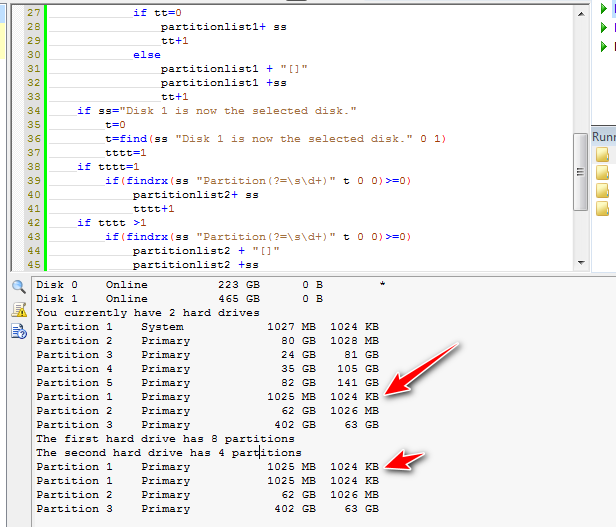The image size is (616, 527).
Task: Click the topmost green triangle in right panel
Action: (x=604, y=8)
